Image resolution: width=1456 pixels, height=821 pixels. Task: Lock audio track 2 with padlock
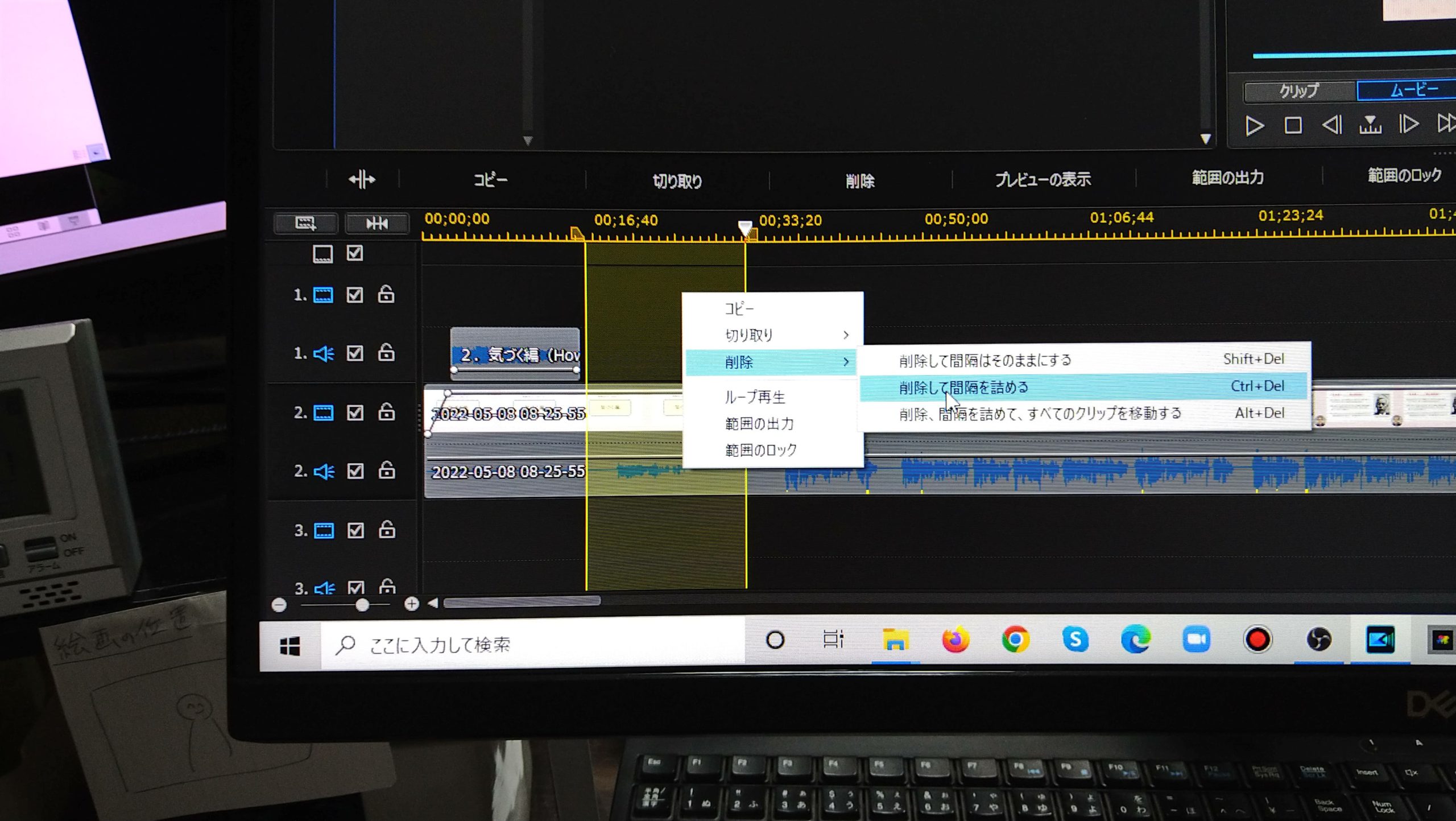coord(387,470)
